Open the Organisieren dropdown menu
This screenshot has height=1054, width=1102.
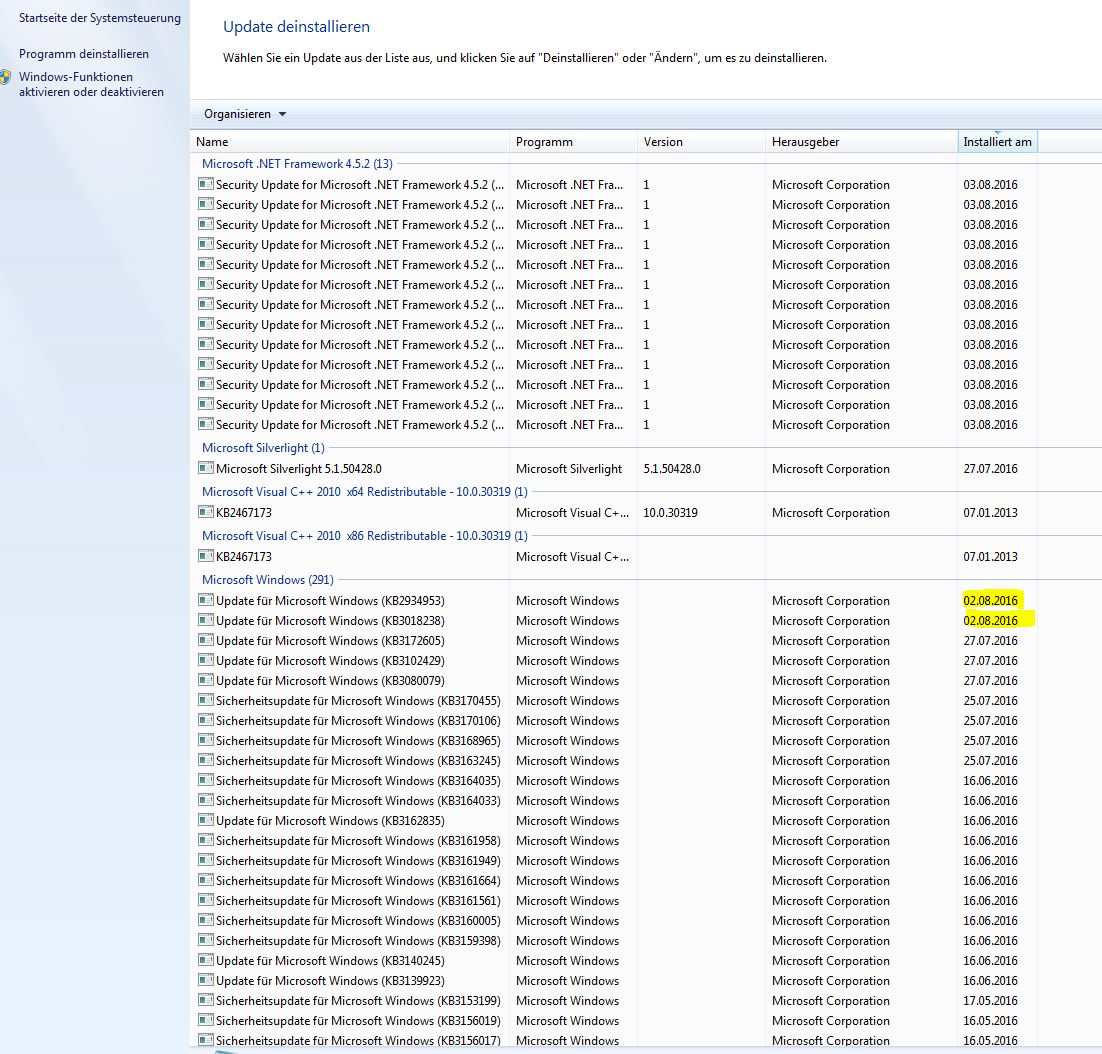(x=245, y=114)
